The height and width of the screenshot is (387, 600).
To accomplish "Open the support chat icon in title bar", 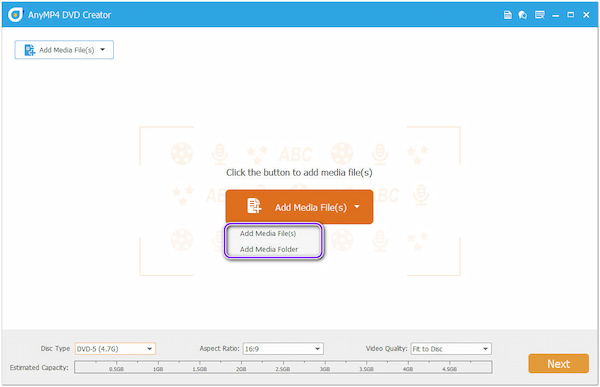I will [x=523, y=15].
